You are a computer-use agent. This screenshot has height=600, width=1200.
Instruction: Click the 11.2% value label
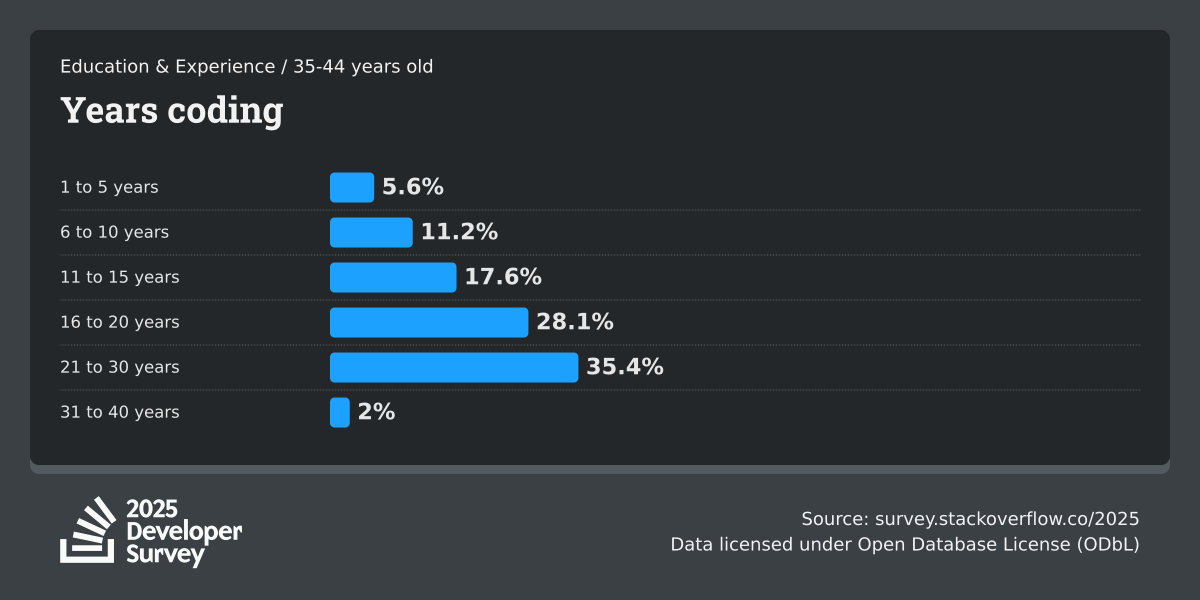click(459, 232)
